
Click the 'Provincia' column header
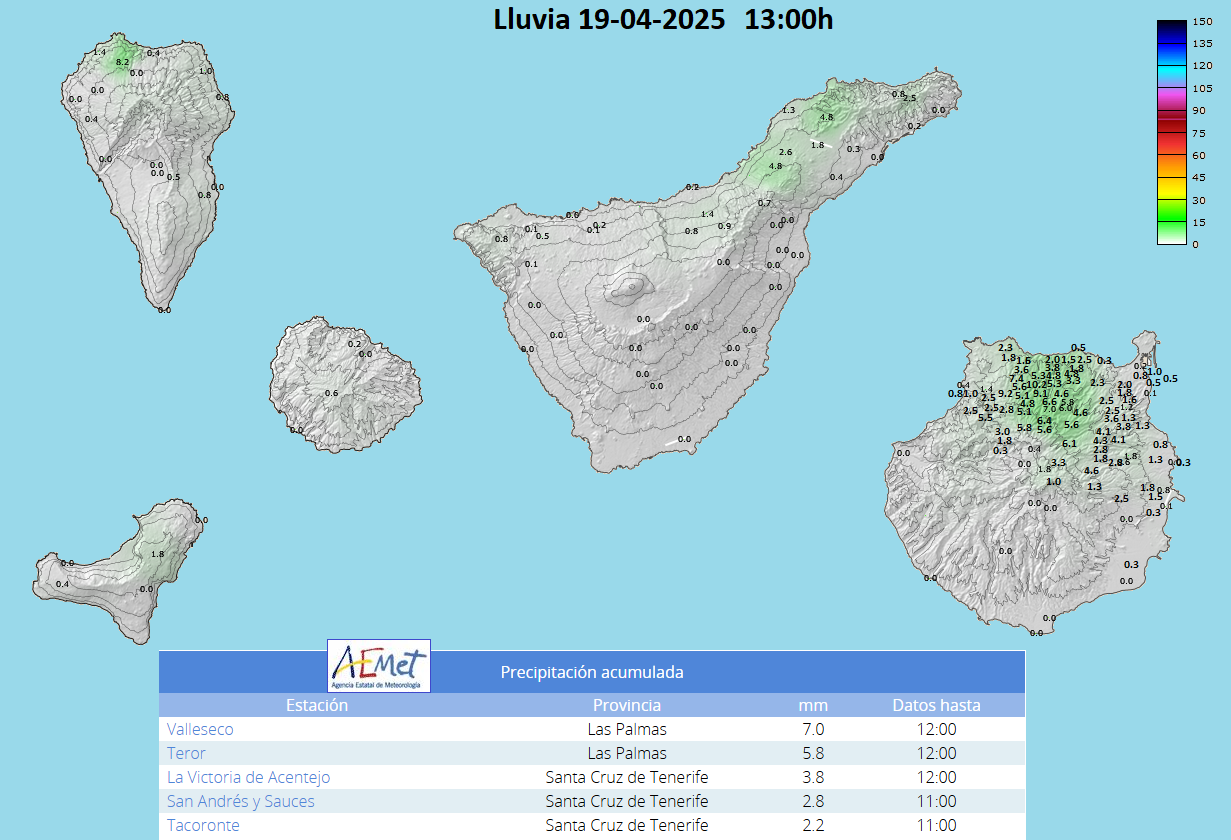[x=627, y=705]
